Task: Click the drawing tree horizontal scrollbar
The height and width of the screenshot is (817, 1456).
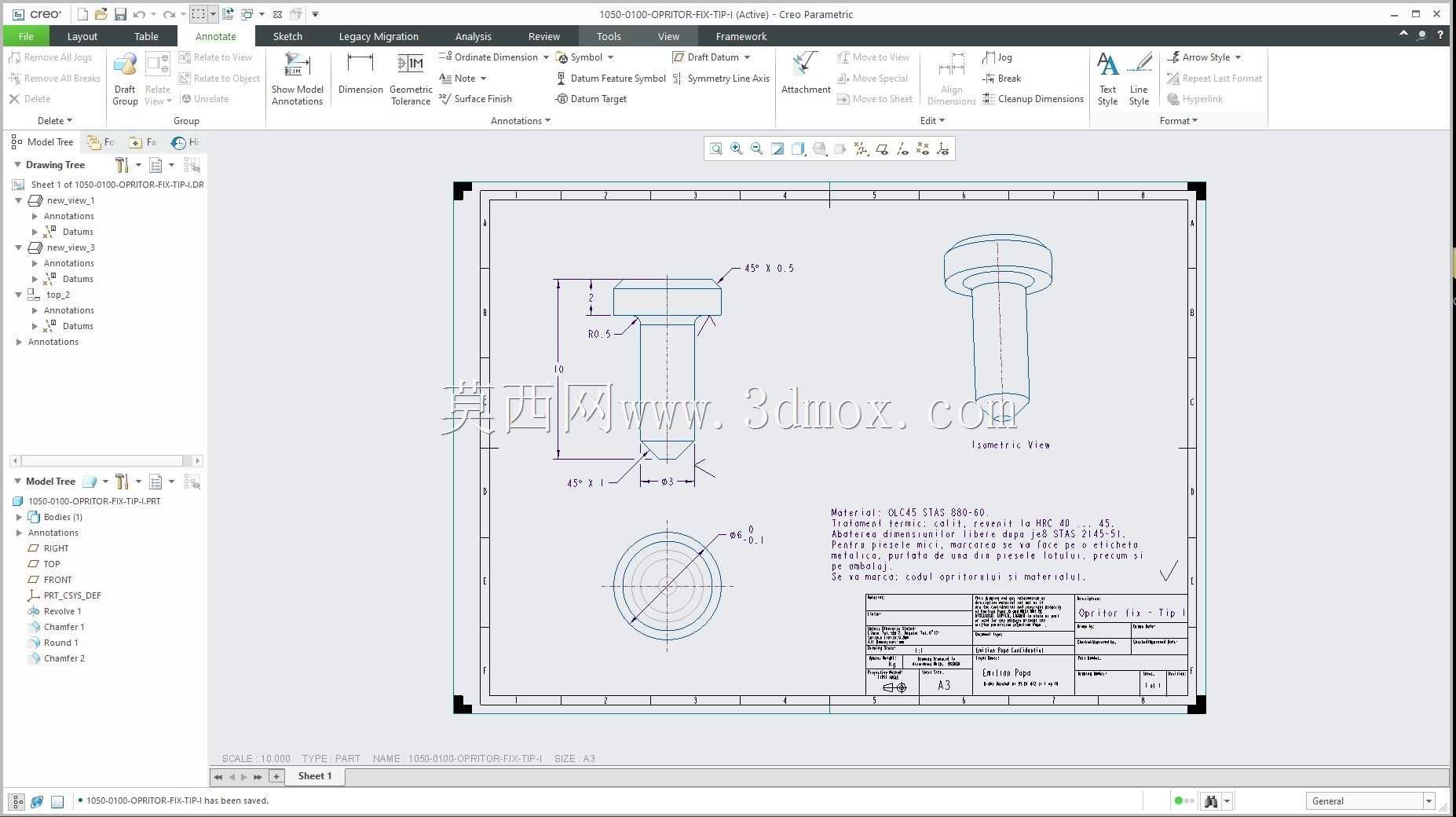Action: (107, 460)
